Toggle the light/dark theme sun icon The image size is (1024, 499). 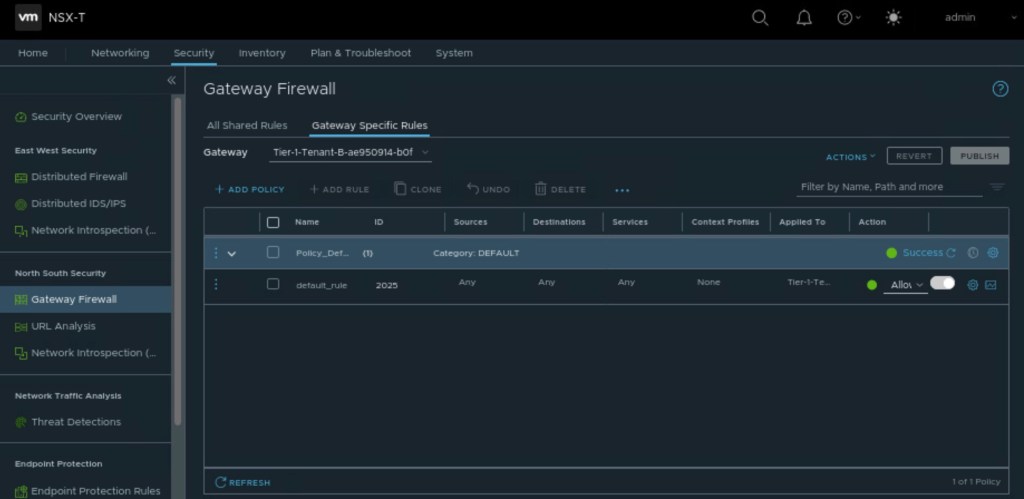[x=893, y=17]
